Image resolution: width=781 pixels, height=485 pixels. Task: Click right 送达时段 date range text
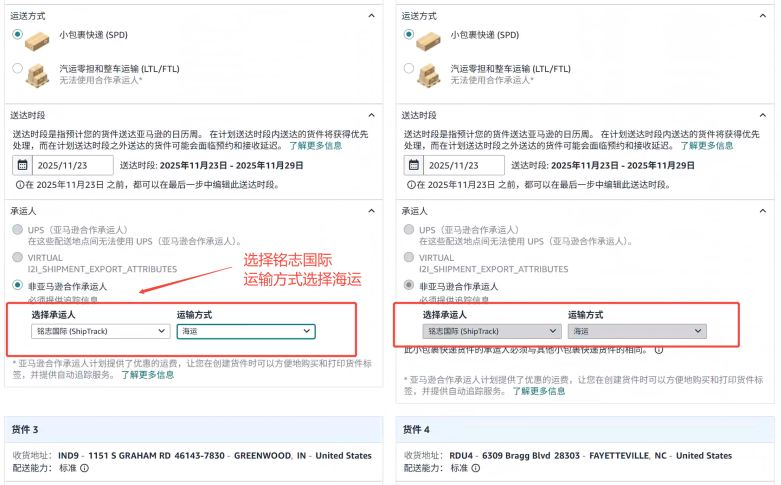coord(623,165)
